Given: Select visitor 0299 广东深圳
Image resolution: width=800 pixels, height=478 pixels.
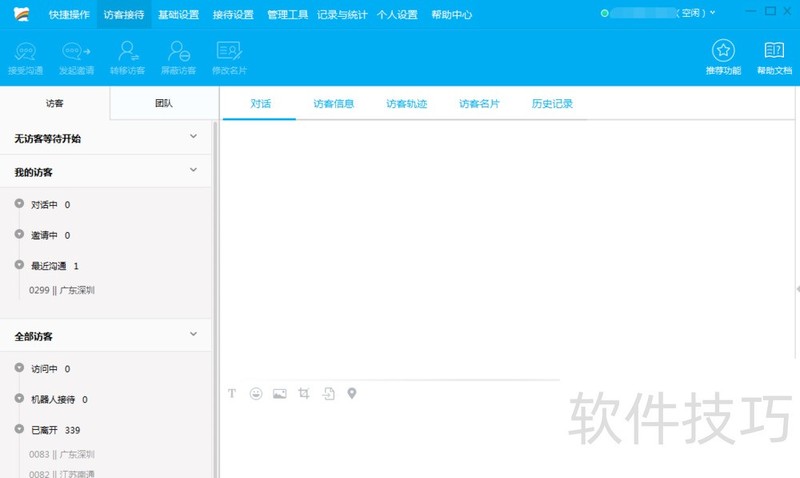Looking at the screenshot, I should [62, 290].
